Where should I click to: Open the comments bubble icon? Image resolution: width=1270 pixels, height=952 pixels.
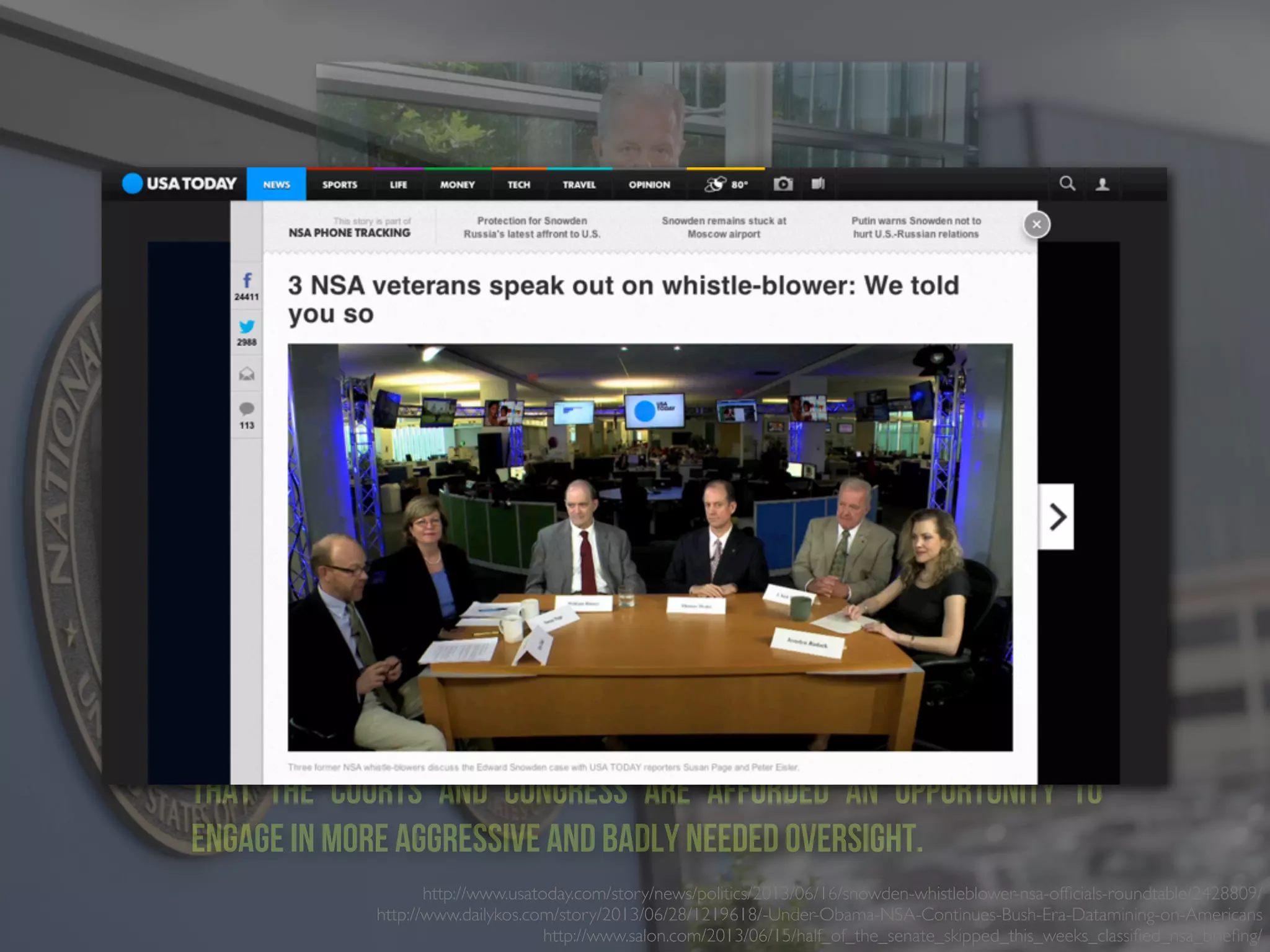click(247, 409)
